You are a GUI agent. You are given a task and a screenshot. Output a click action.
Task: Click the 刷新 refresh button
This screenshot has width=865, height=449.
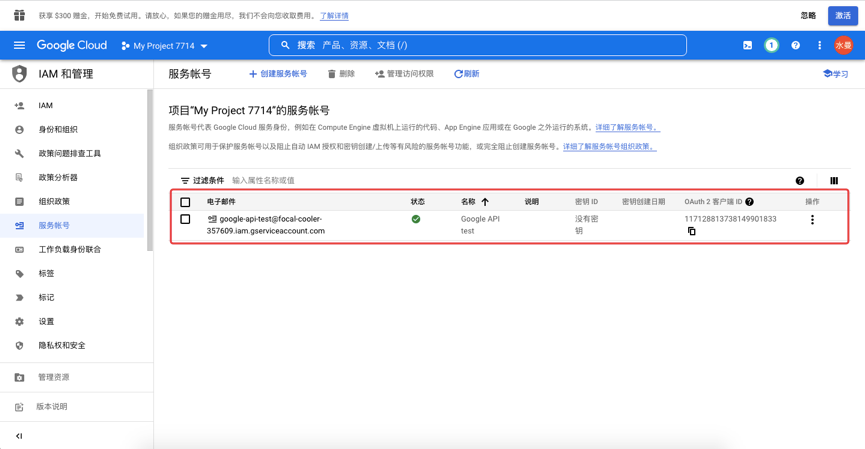point(467,74)
